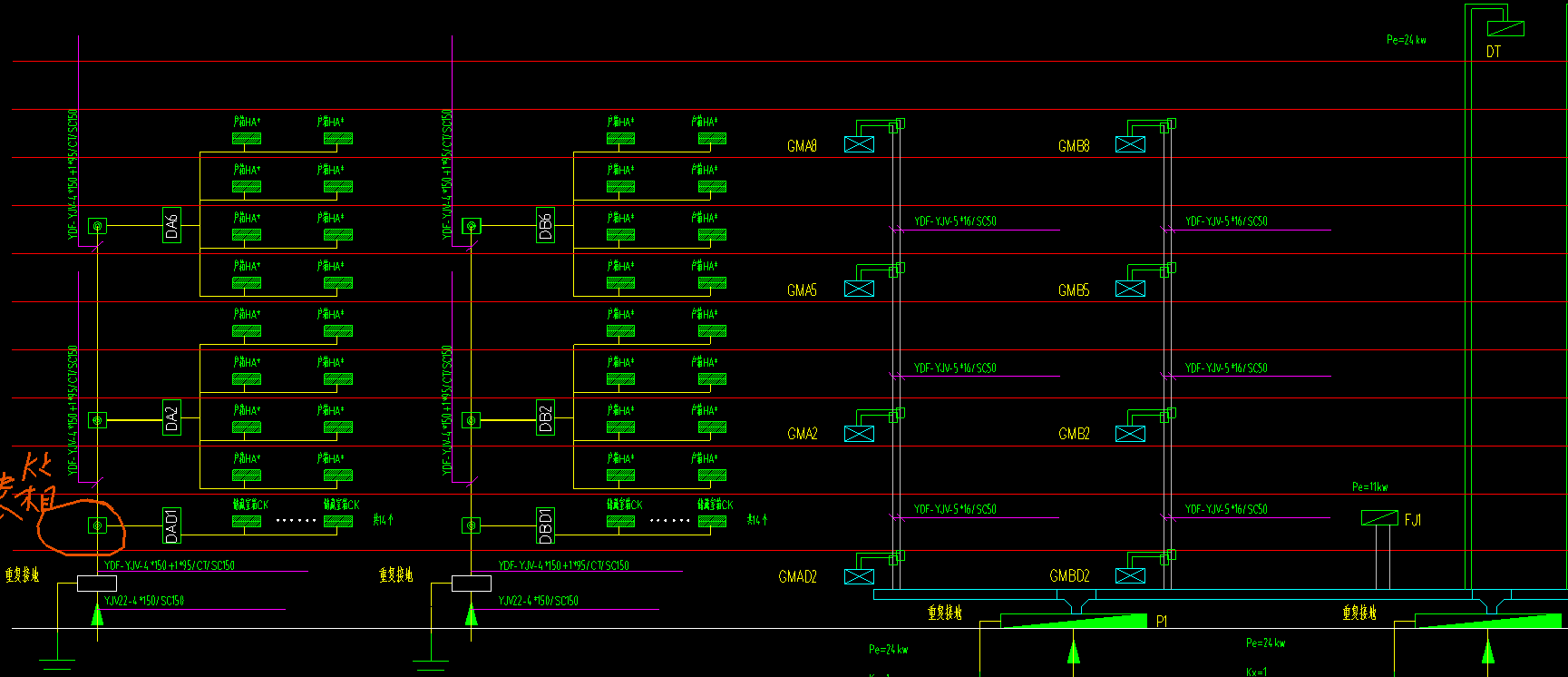
Task: Click the junction box symbol feeding DBD1
Action: tap(471, 525)
